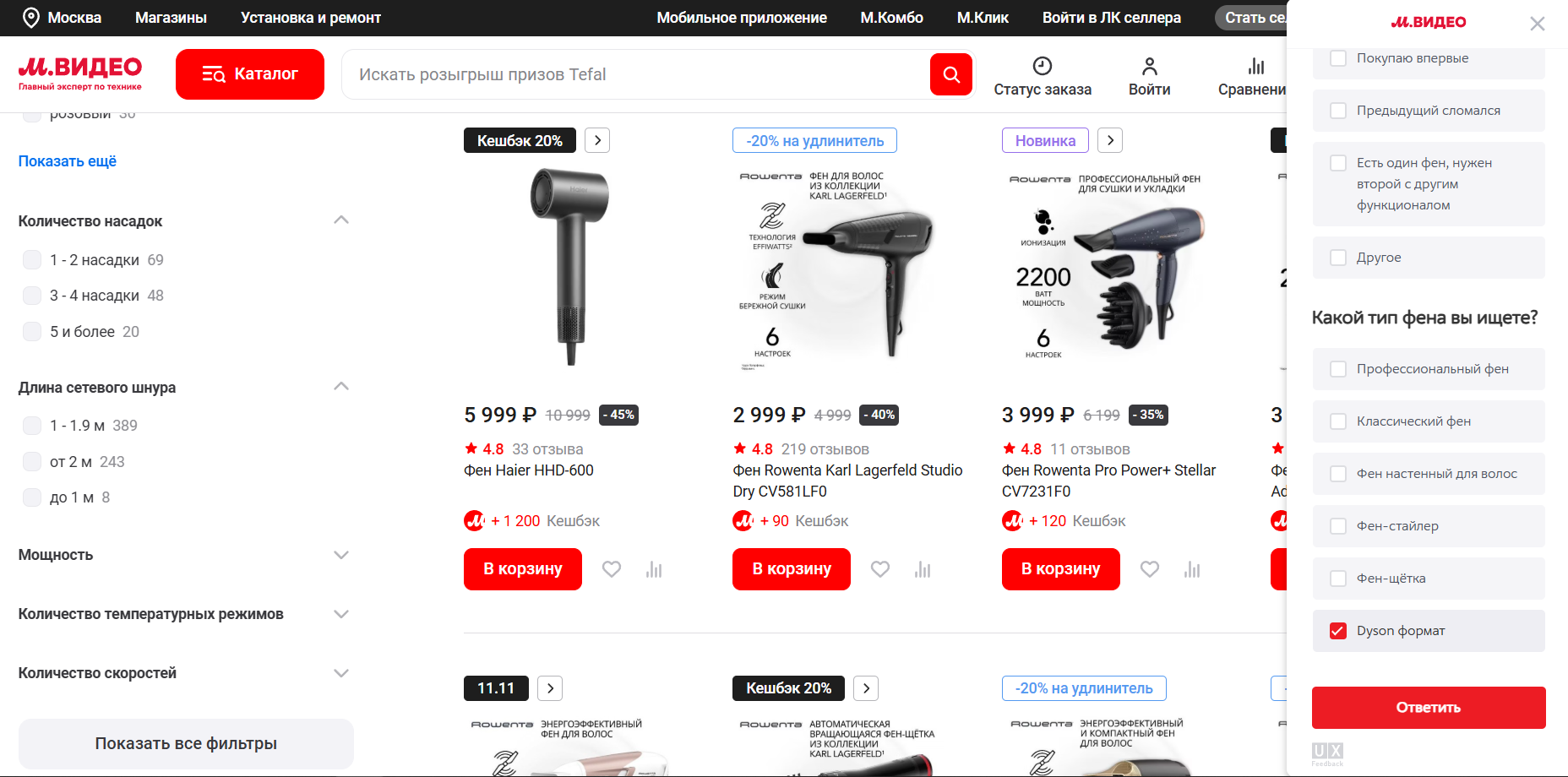The height and width of the screenshot is (777, 1568).
Task: Compare Rowenta Karl Lagerfeld dryer icon
Action: coord(923,569)
